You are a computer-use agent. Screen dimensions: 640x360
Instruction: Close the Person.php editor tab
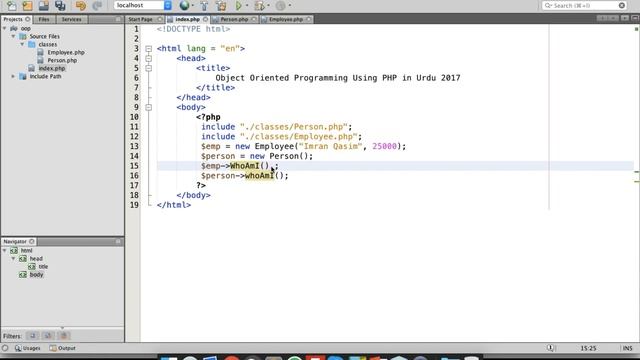tap(254, 19)
